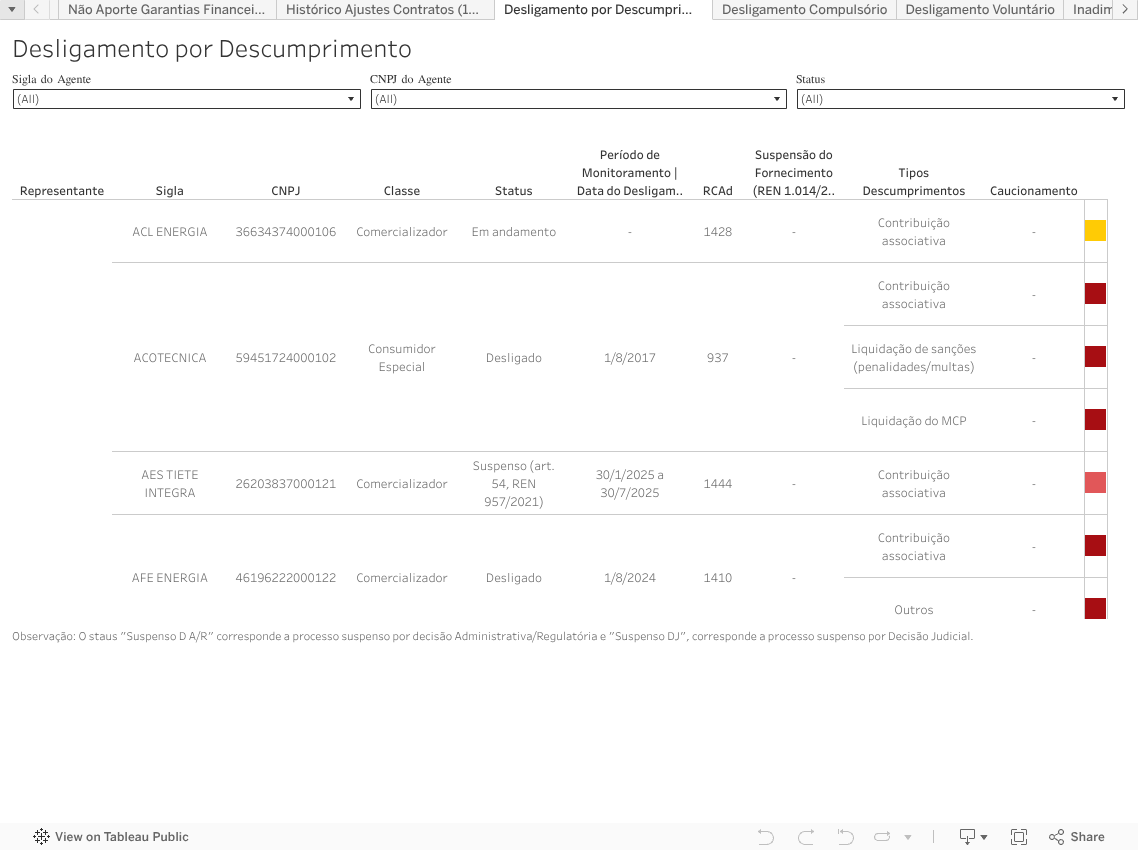Image resolution: width=1138 pixels, height=850 pixels.
Task: Click the Refresh data icon
Action: tap(882, 837)
